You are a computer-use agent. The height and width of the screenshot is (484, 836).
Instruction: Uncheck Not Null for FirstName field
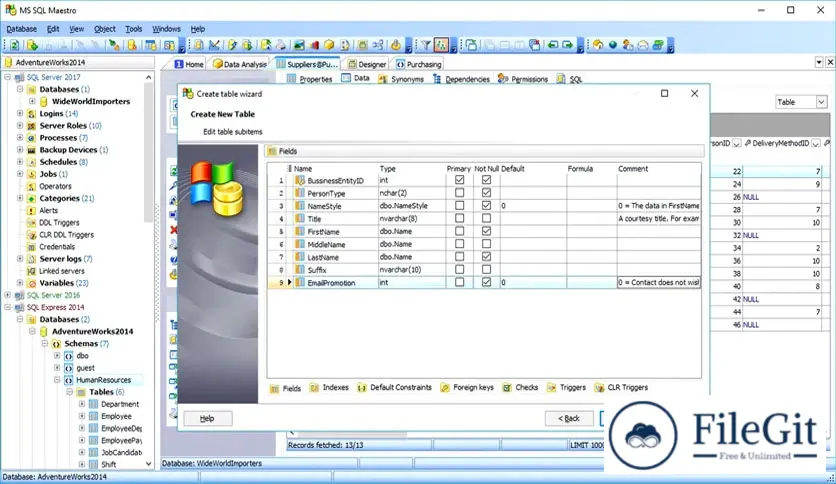click(486, 231)
